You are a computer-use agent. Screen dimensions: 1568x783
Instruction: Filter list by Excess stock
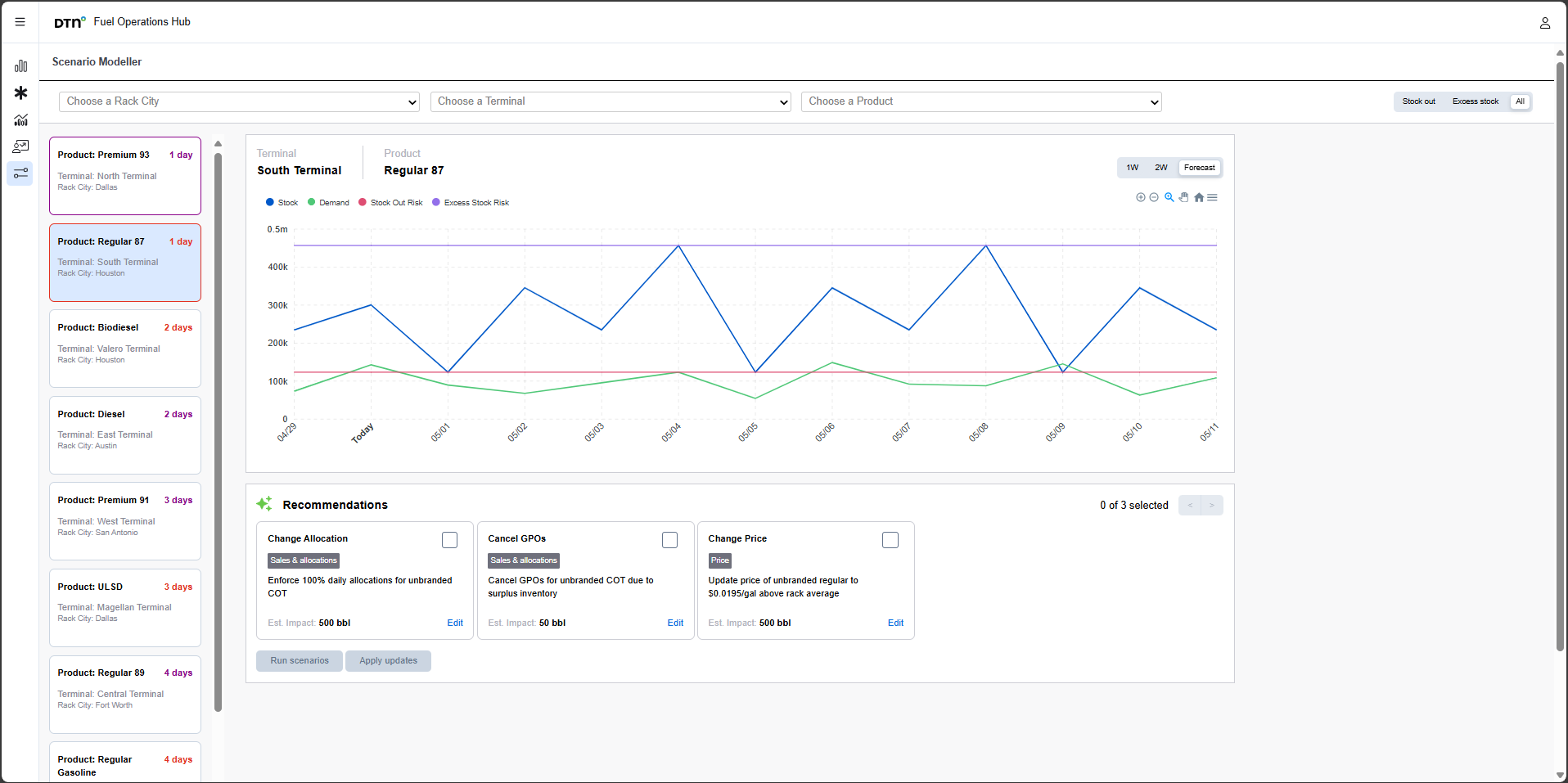click(1475, 101)
